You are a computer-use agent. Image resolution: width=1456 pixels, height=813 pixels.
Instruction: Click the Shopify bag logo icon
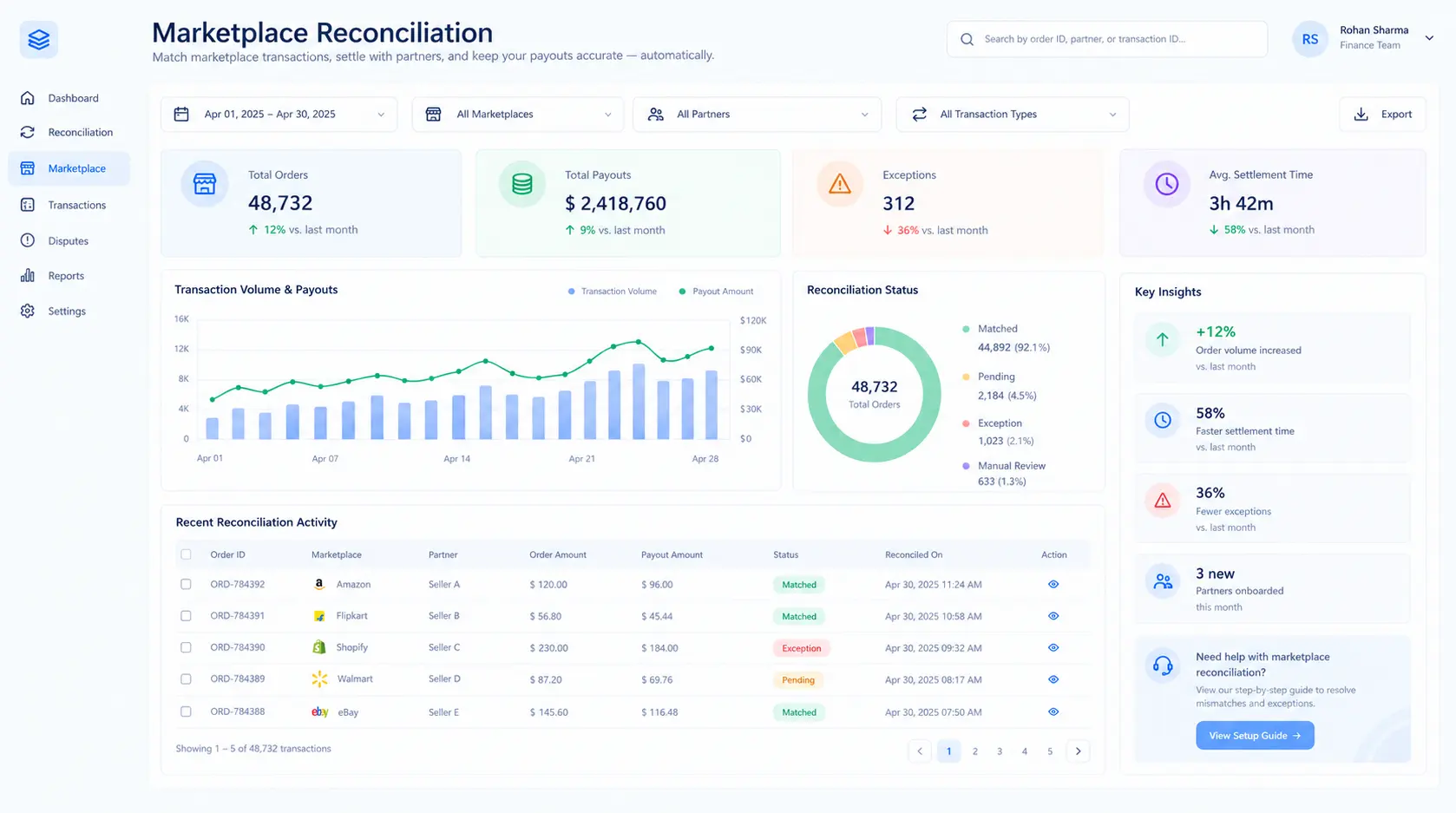pos(319,647)
